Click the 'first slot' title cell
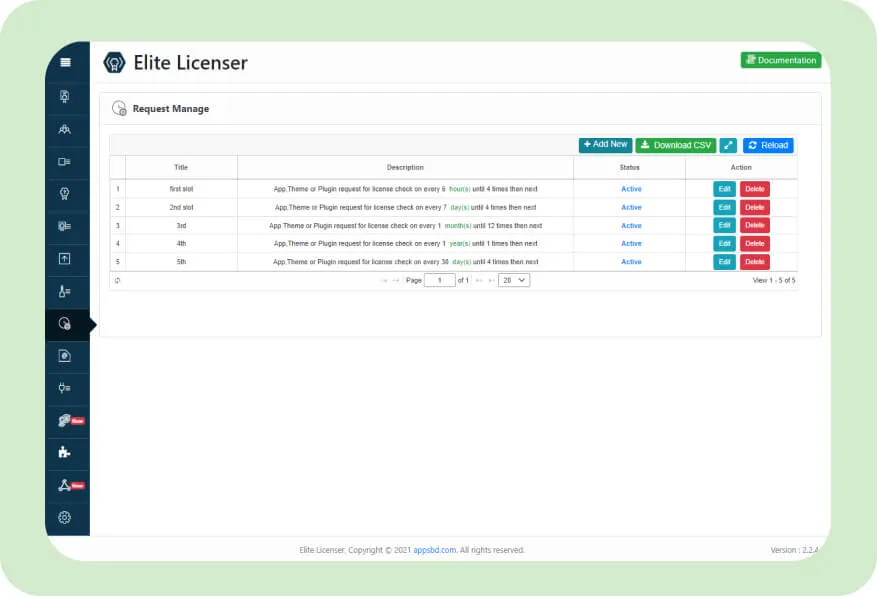 tap(181, 189)
